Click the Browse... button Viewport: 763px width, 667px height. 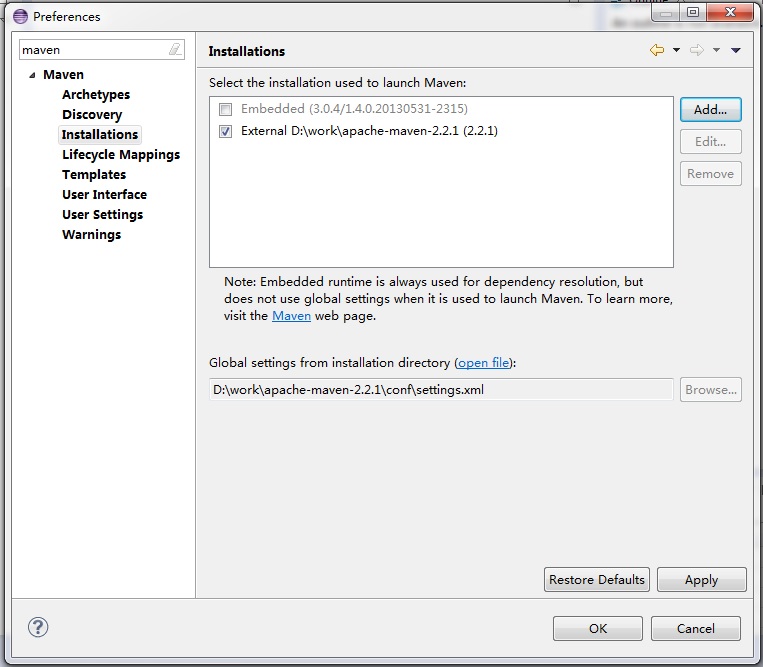point(710,390)
